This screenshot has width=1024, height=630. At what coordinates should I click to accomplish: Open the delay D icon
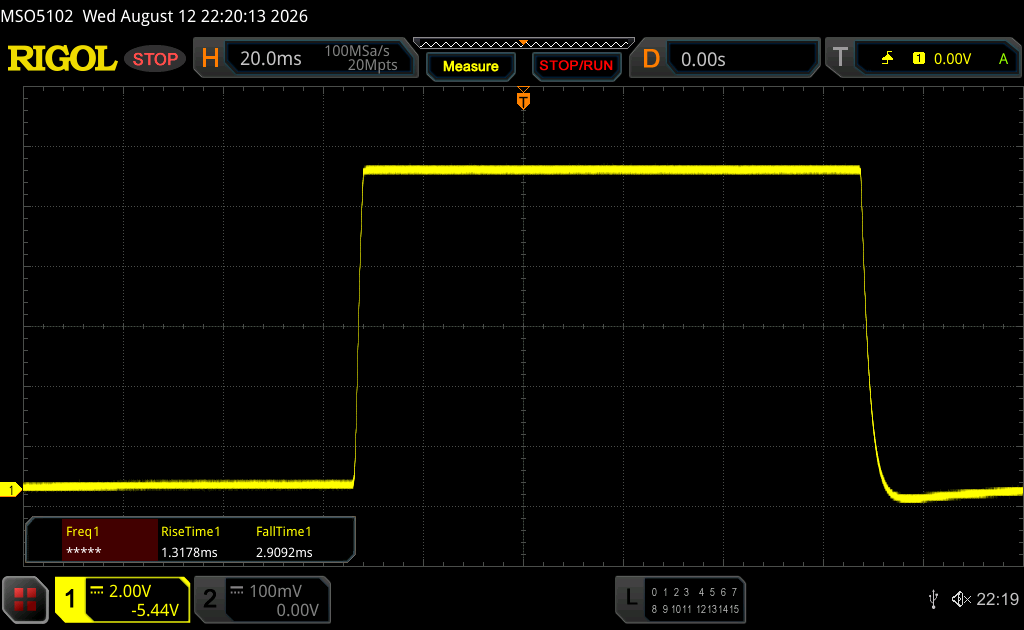pyautogui.click(x=650, y=59)
